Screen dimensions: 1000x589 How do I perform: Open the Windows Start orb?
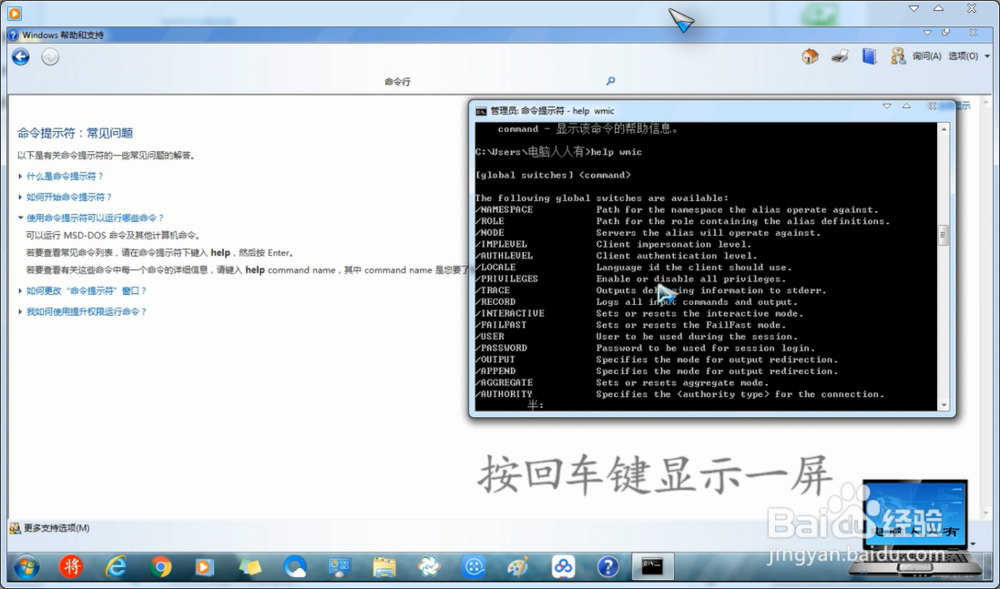(x=26, y=567)
